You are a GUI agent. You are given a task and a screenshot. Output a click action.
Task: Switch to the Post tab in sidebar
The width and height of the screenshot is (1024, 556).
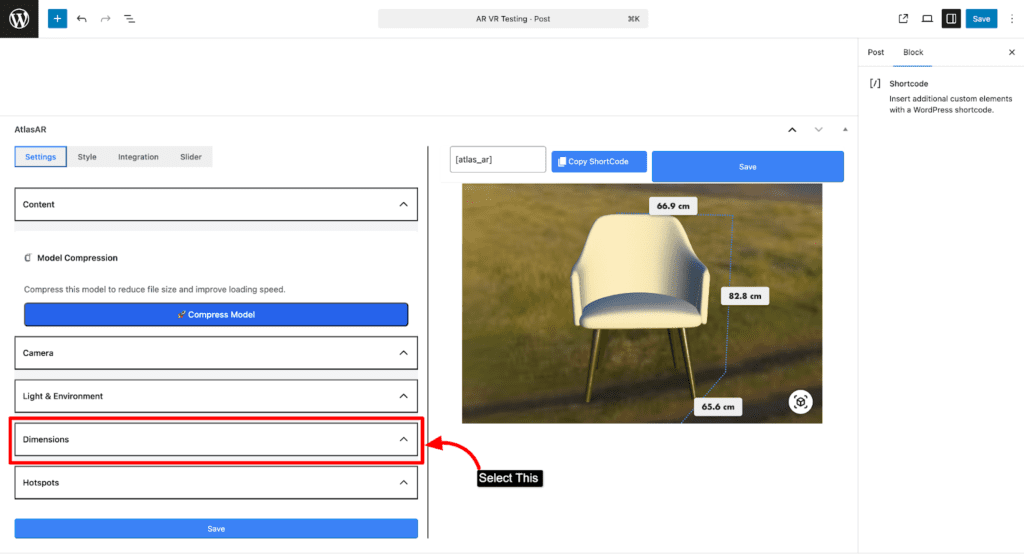pyautogui.click(x=875, y=52)
